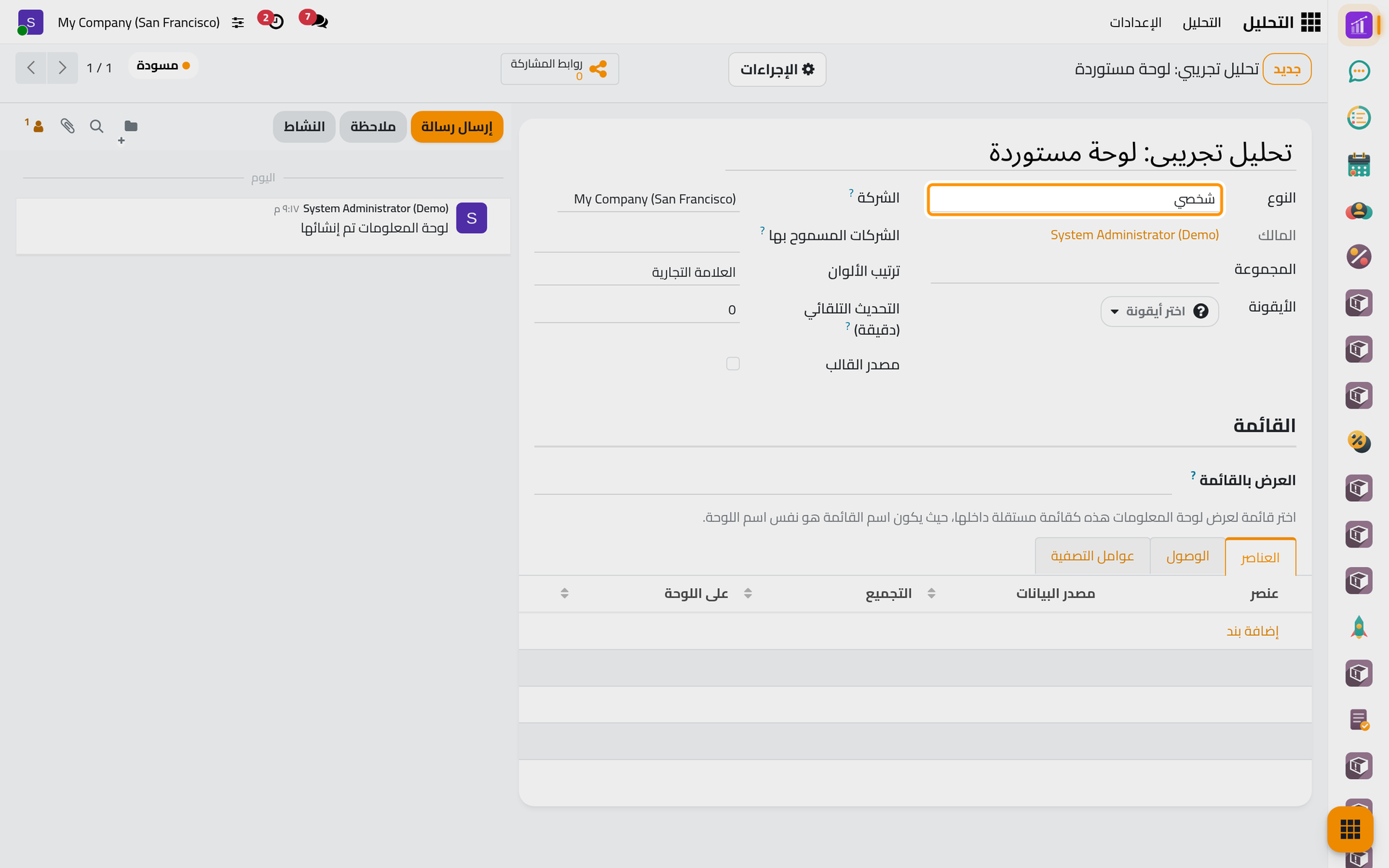The width and height of the screenshot is (1389, 868).
Task: Expand the اختر أيقونة icon picker dropdown
Action: click(x=1160, y=311)
